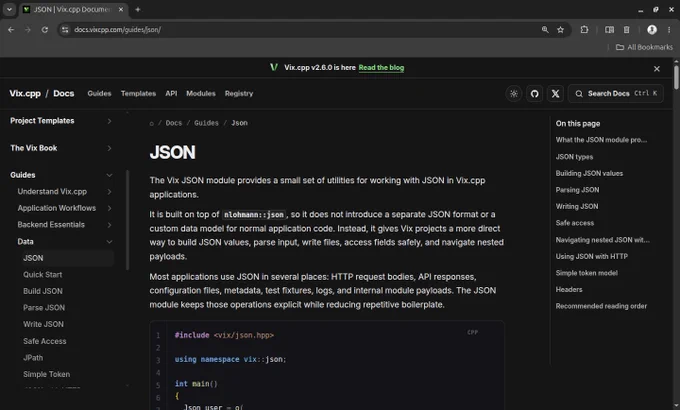Open the Guides navigation item

click(99, 94)
